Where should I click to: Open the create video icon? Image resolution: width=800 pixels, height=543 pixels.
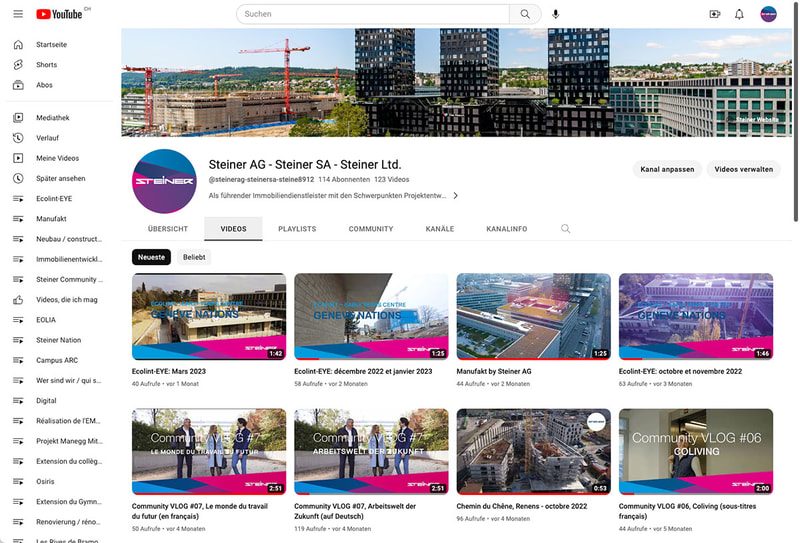714,14
